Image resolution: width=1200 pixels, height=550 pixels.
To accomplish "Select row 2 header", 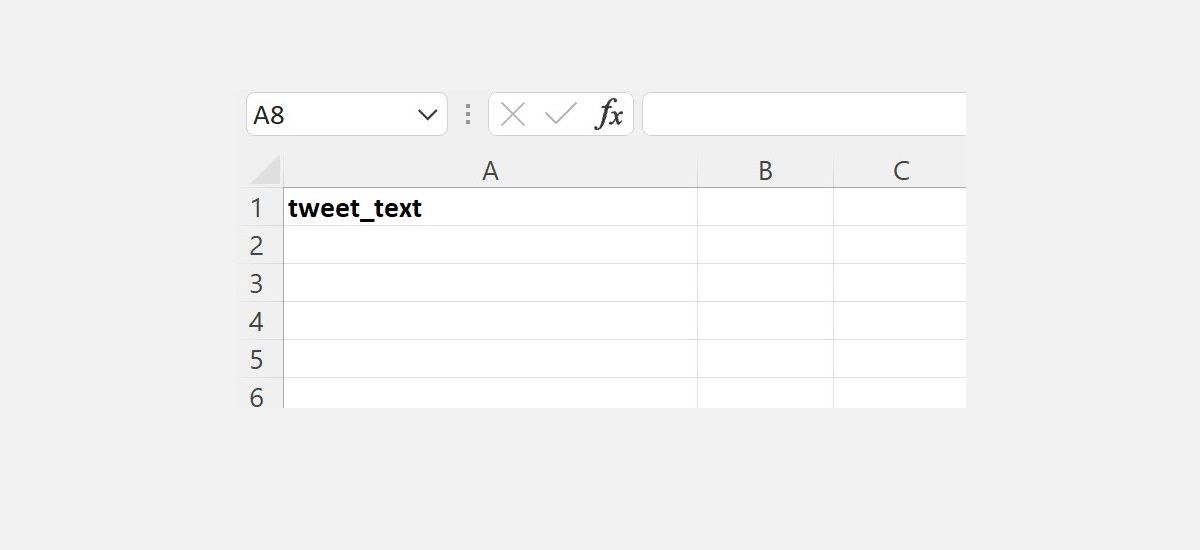I will (257, 245).
